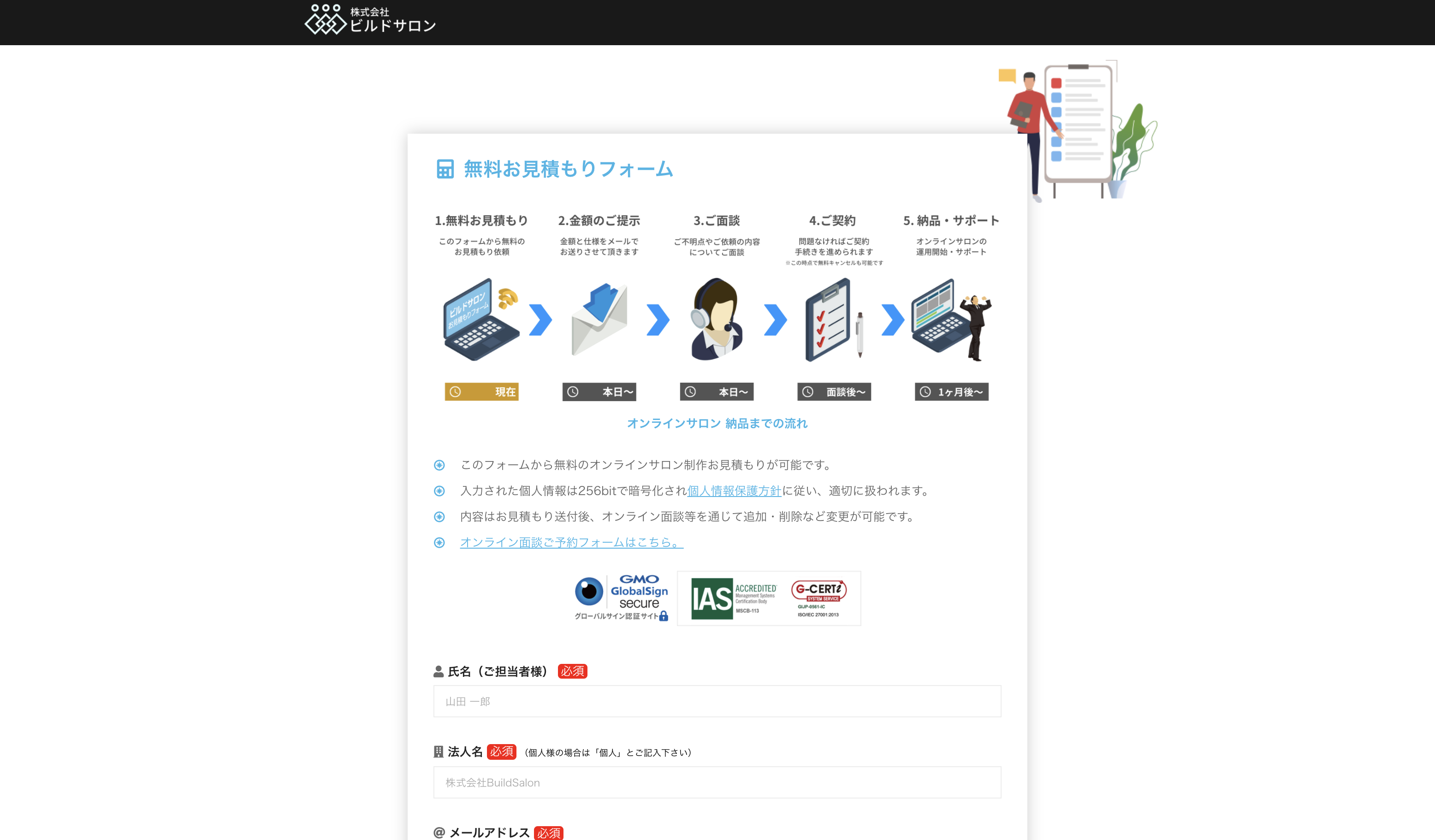Viewport: 1435px width, 840px height.
Task: Click the @ icon next to メールアドレス label
Action: [438, 833]
